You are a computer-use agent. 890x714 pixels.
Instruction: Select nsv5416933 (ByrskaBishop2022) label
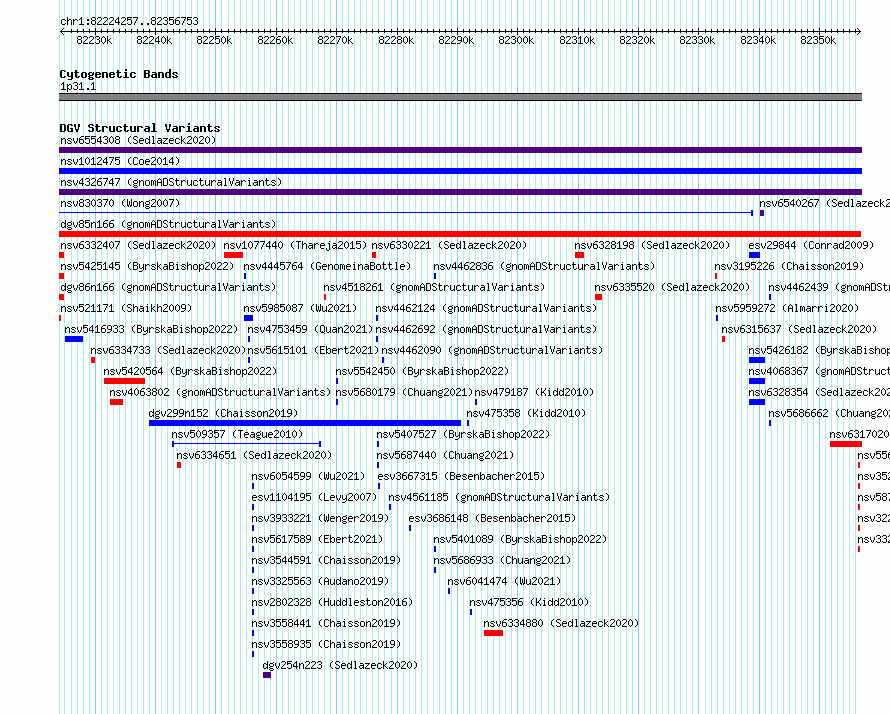(151, 329)
